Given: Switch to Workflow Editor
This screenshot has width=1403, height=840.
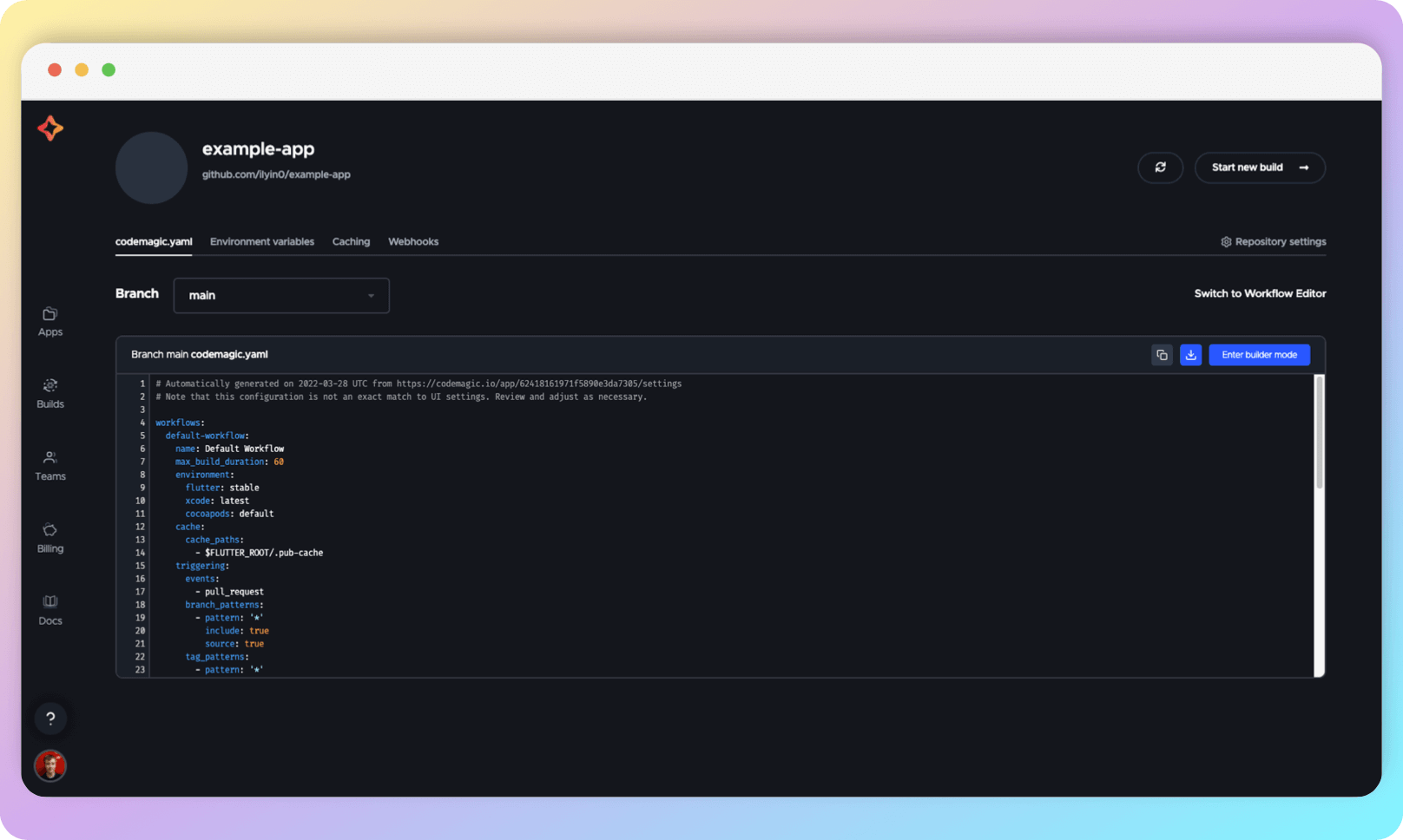Looking at the screenshot, I should [x=1260, y=293].
